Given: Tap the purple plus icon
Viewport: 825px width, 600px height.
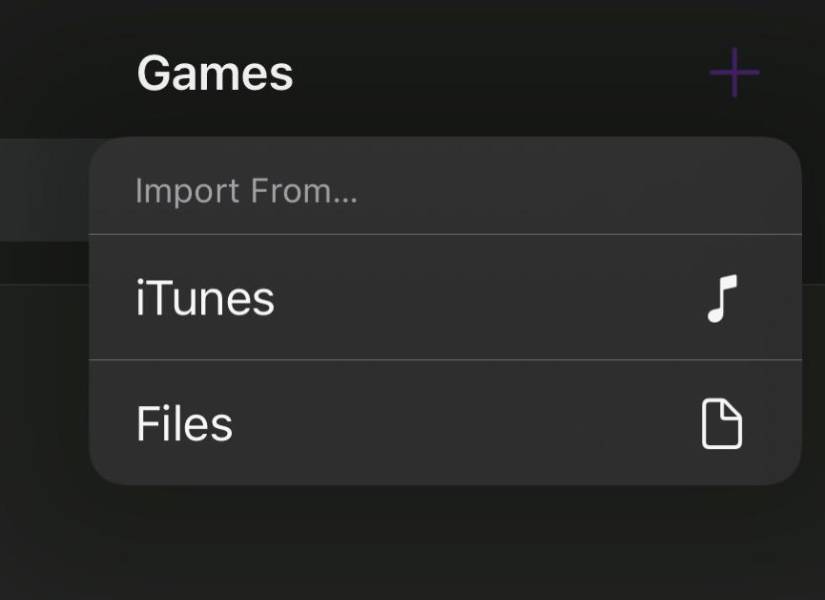Looking at the screenshot, I should 734,73.
